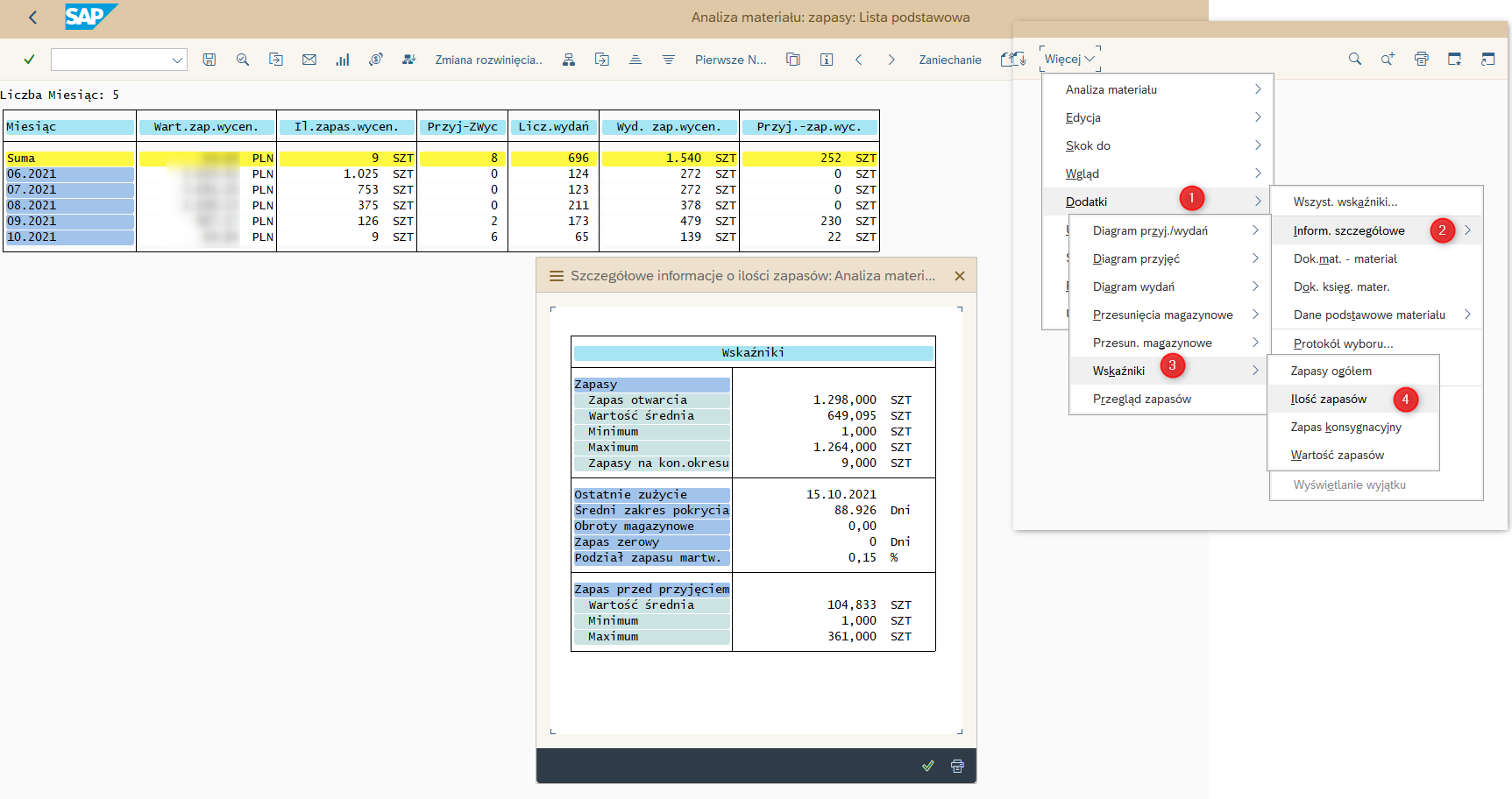Print the popup using its footer printer icon
The image size is (1512, 799).
957,766
